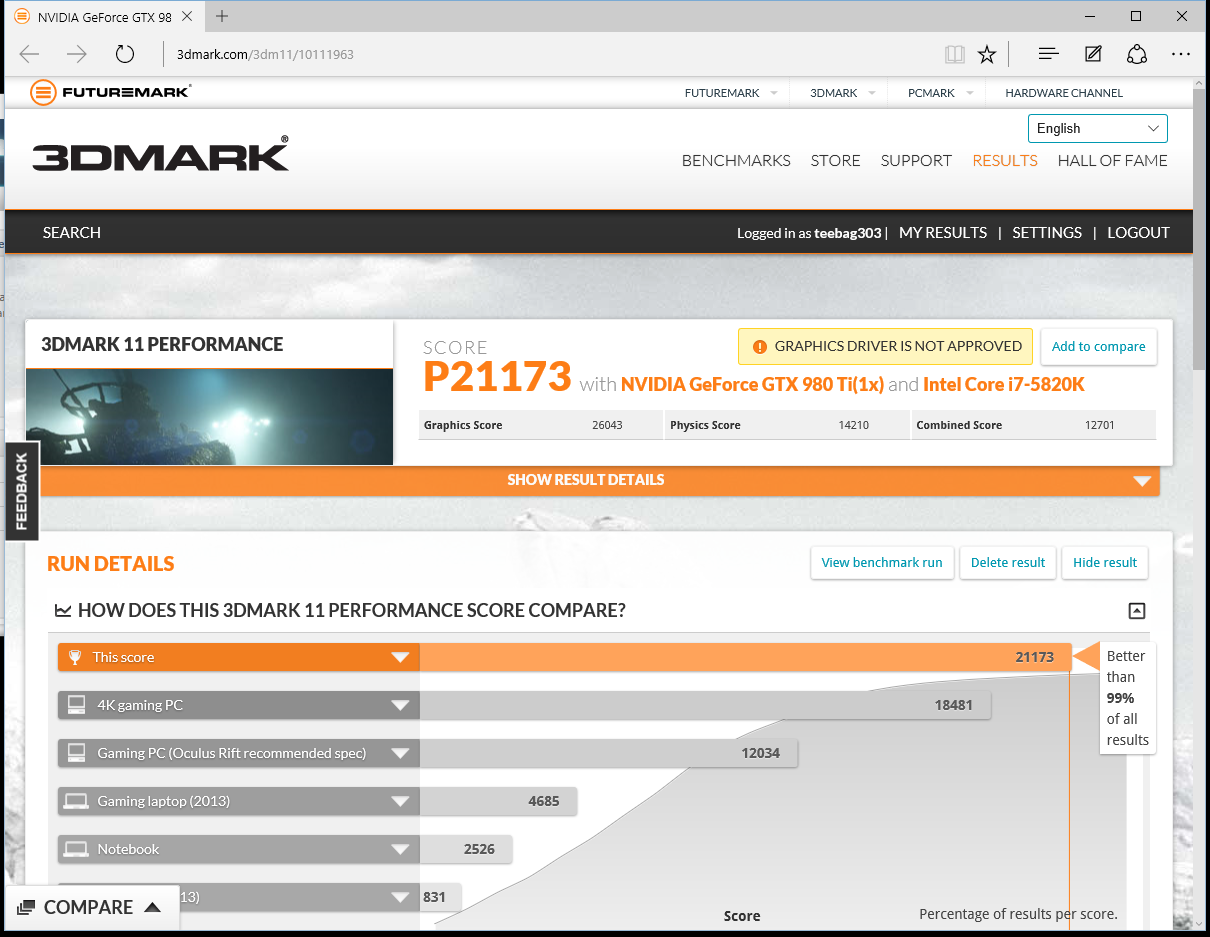Open the HARDWARE CHANNEL link
Image resolution: width=1210 pixels, height=937 pixels.
(1064, 93)
